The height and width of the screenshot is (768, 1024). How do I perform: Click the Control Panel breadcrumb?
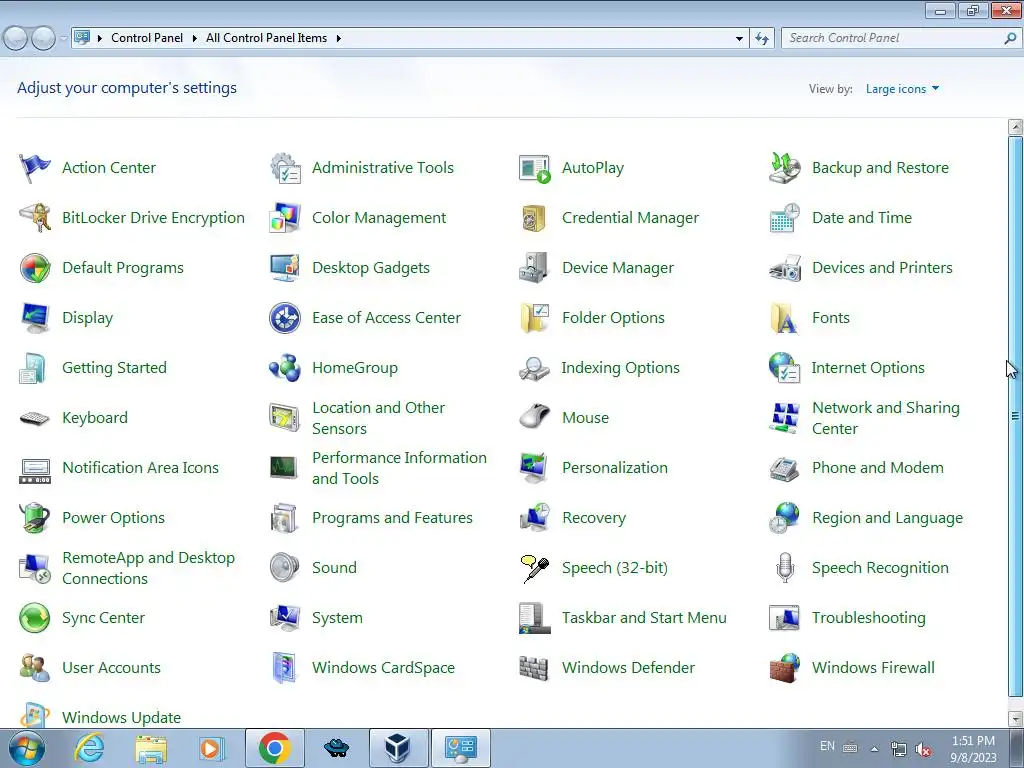(x=147, y=39)
